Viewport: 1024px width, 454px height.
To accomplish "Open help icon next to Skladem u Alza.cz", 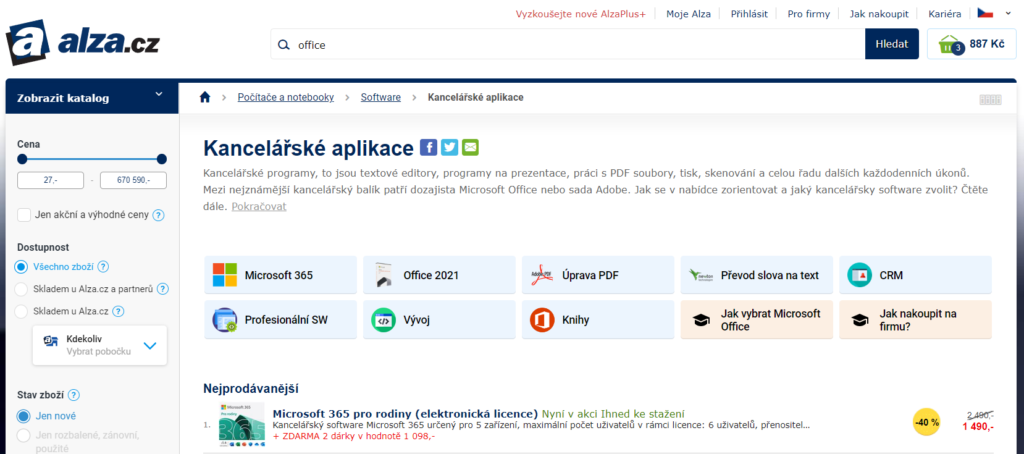I will tap(119, 311).
